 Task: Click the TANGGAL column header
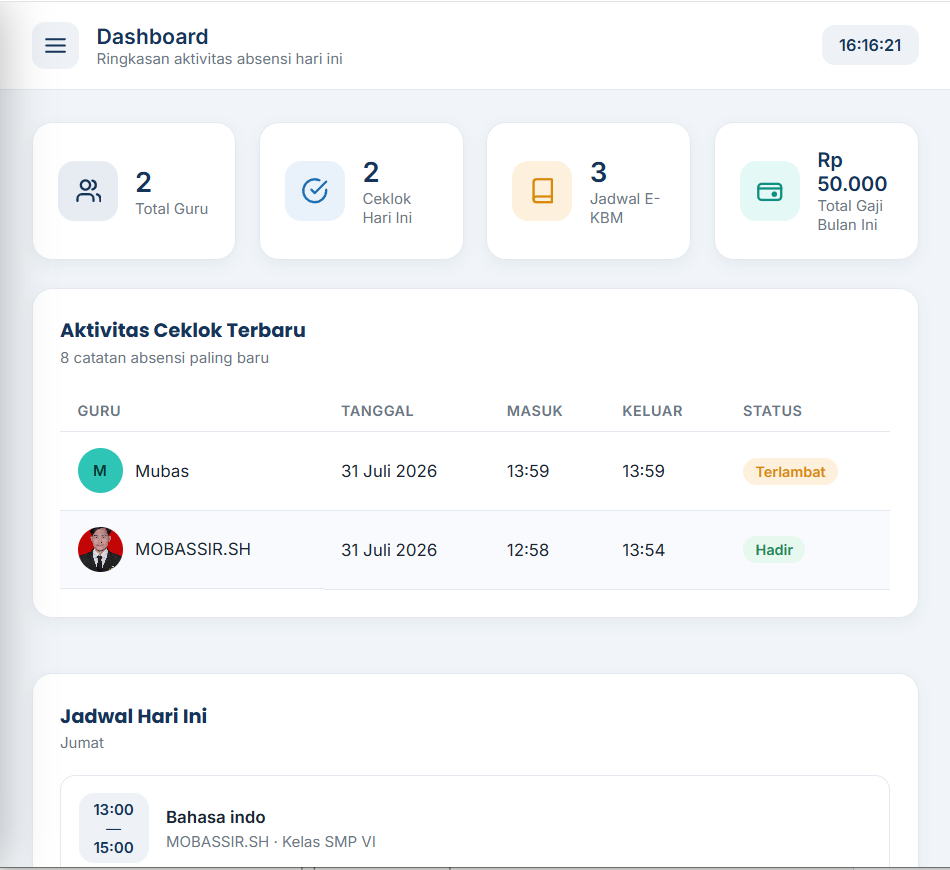(377, 411)
